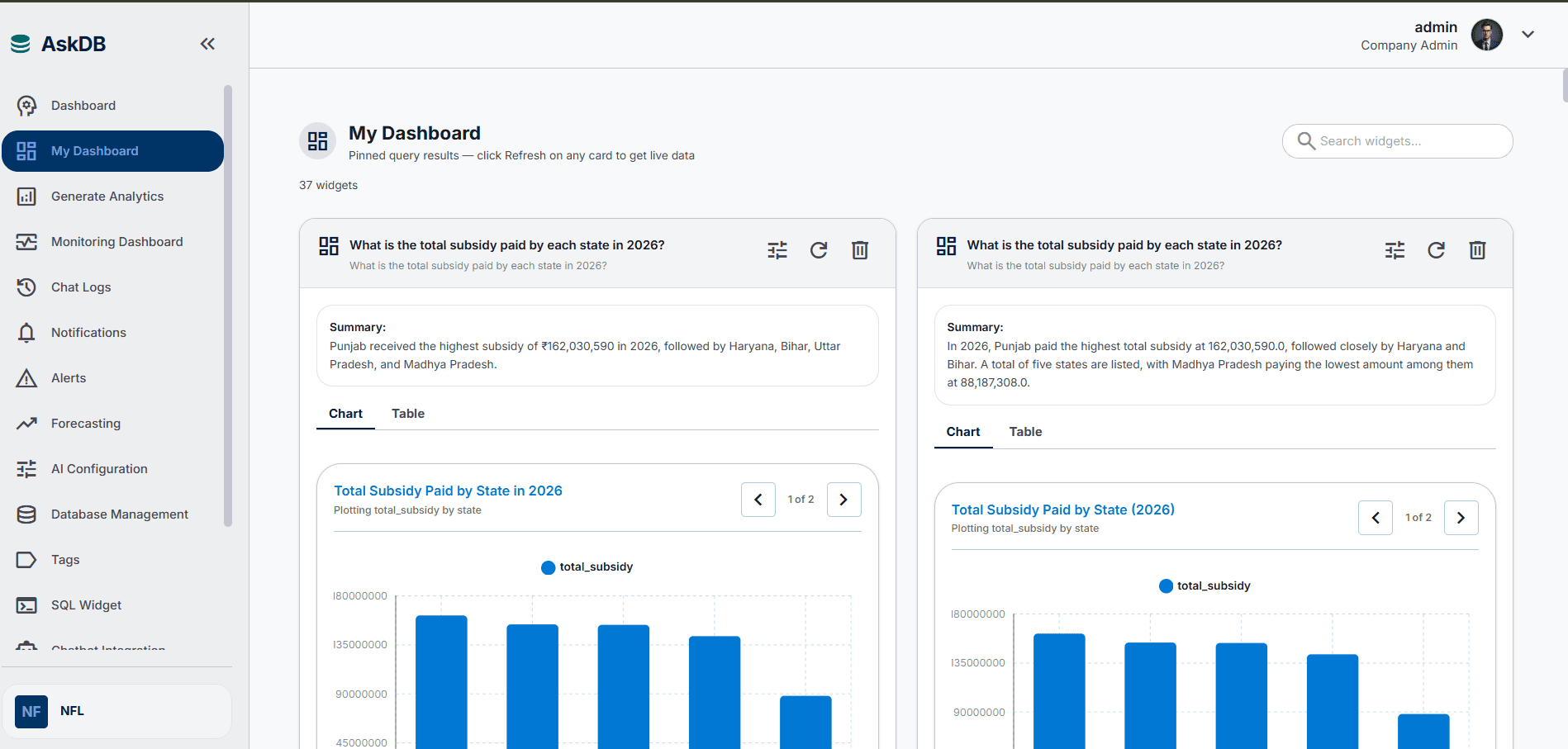Open settings sliders on left widget
Screen dimensions: 1568x749
point(777,250)
